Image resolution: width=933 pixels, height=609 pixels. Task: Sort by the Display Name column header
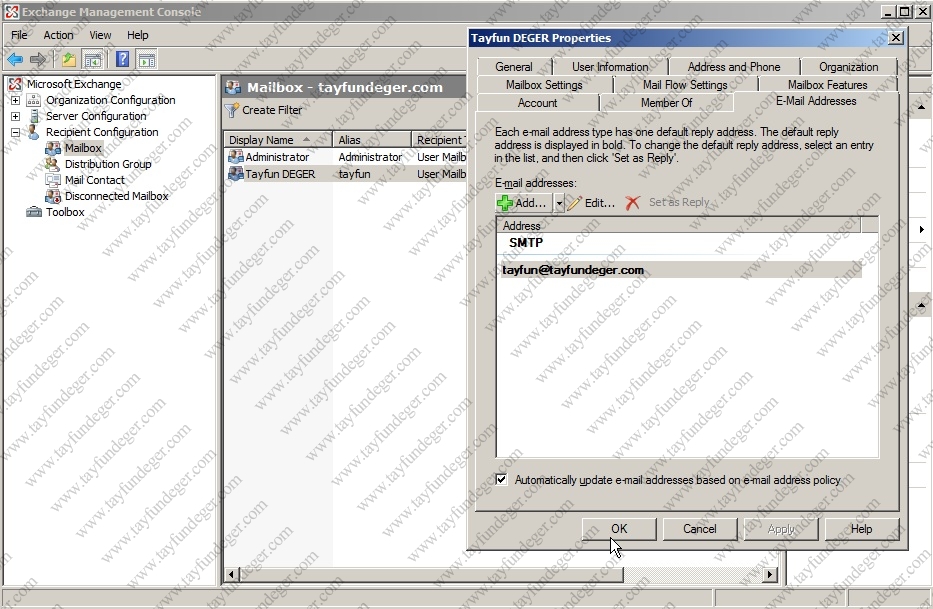[x=277, y=140]
